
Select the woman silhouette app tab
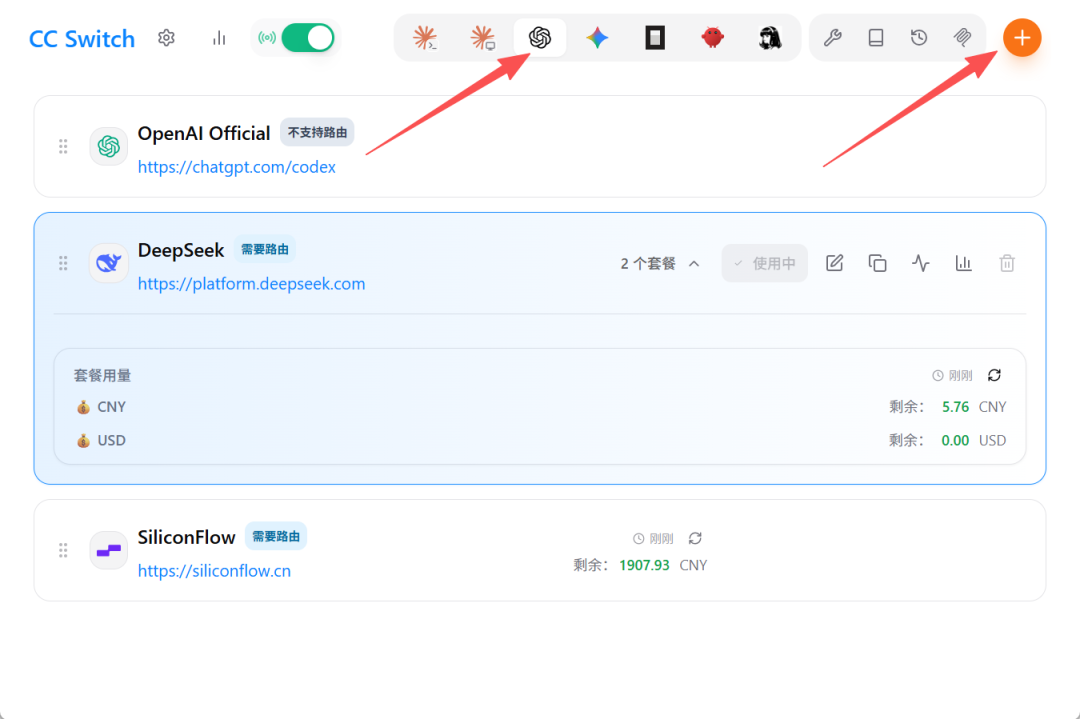pos(770,37)
